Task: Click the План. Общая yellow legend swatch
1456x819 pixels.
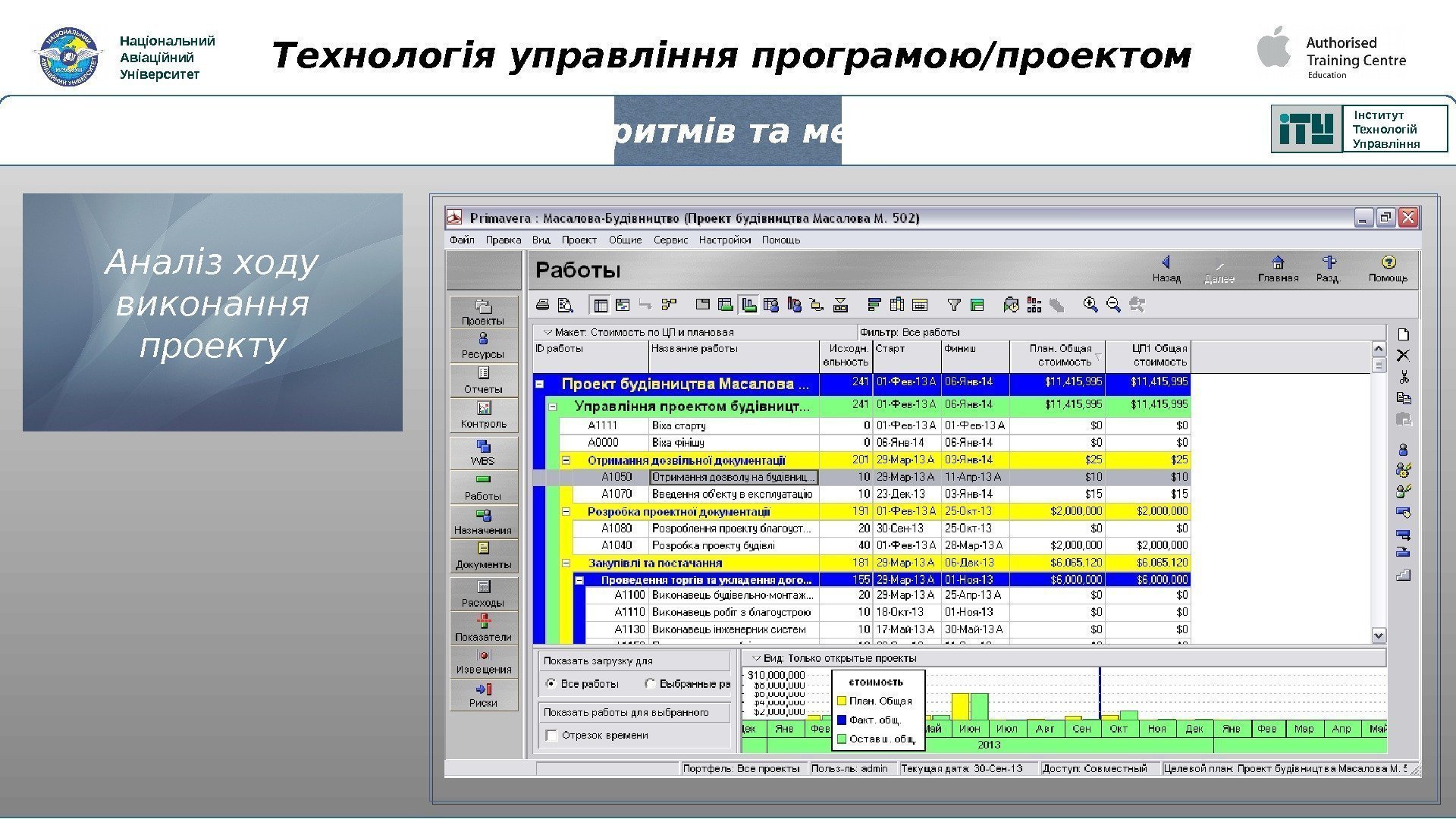Action: click(841, 701)
